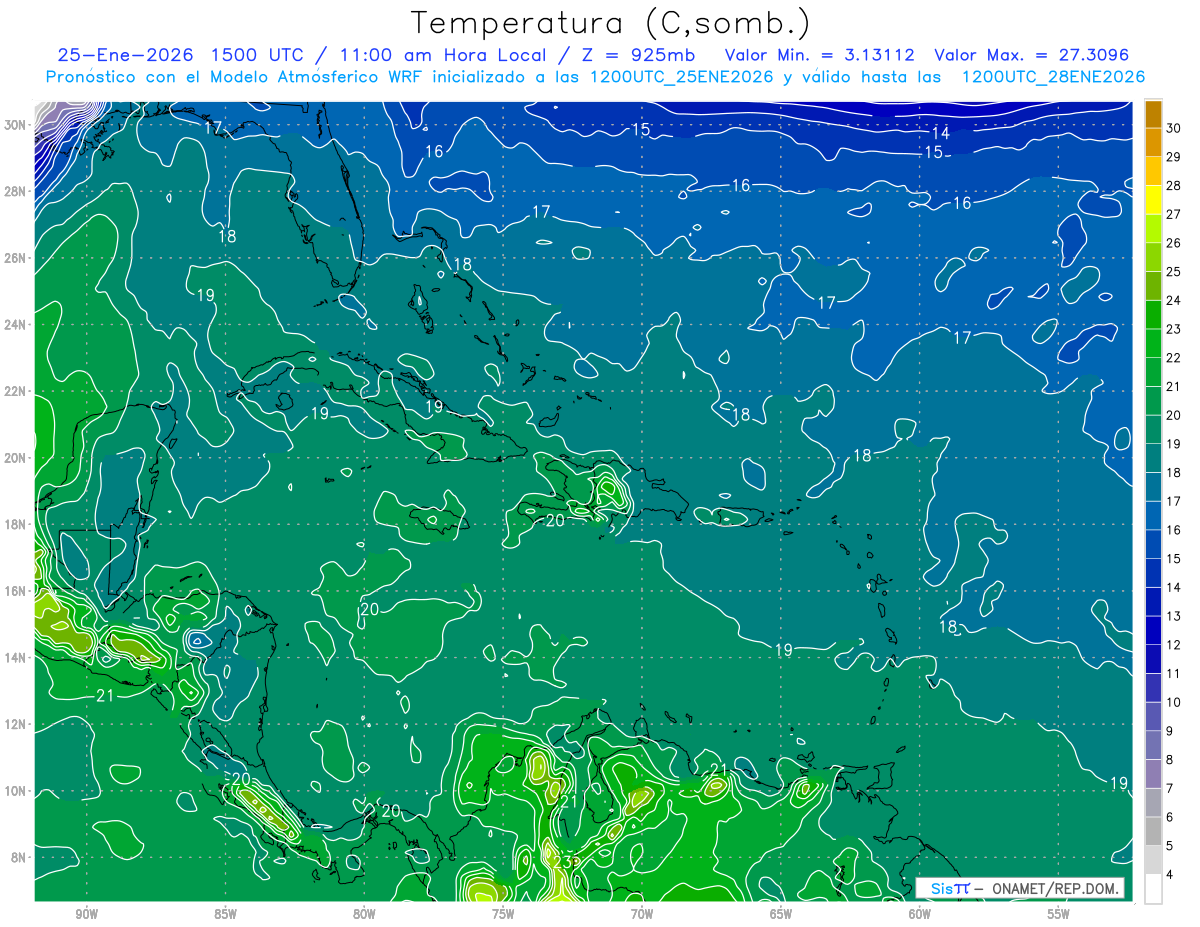Click the colorbar scale label 27
Viewport: 1200px width, 927px height.
click(x=1174, y=214)
